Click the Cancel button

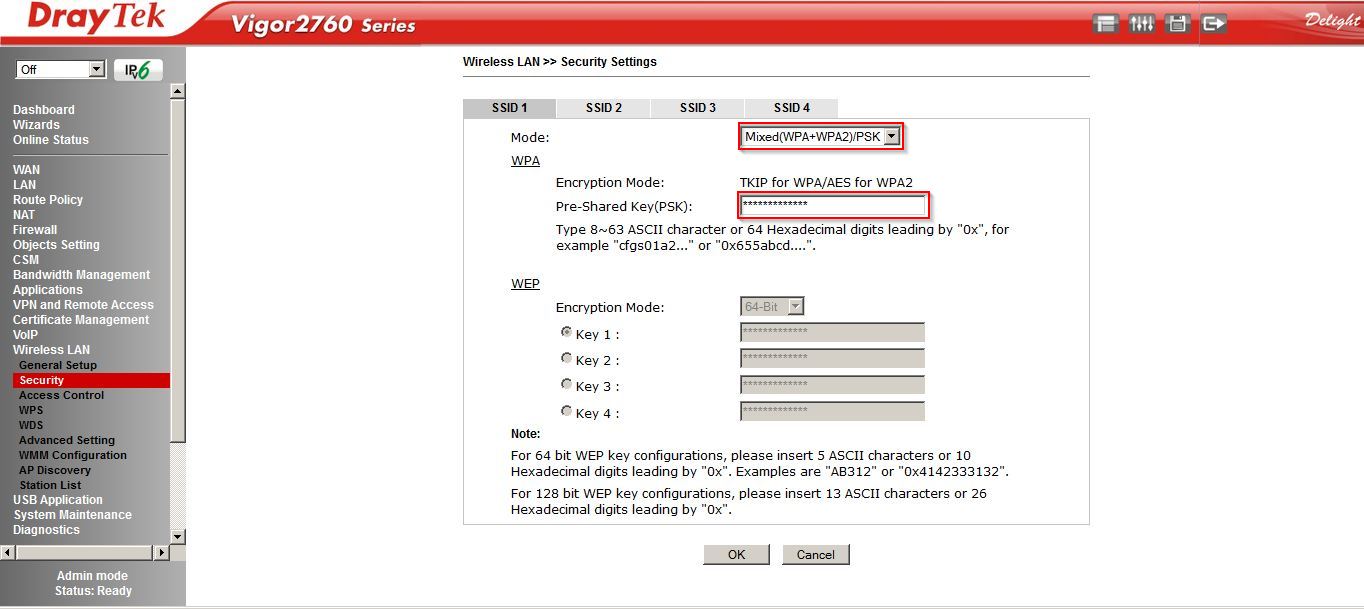[x=815, y=555]
